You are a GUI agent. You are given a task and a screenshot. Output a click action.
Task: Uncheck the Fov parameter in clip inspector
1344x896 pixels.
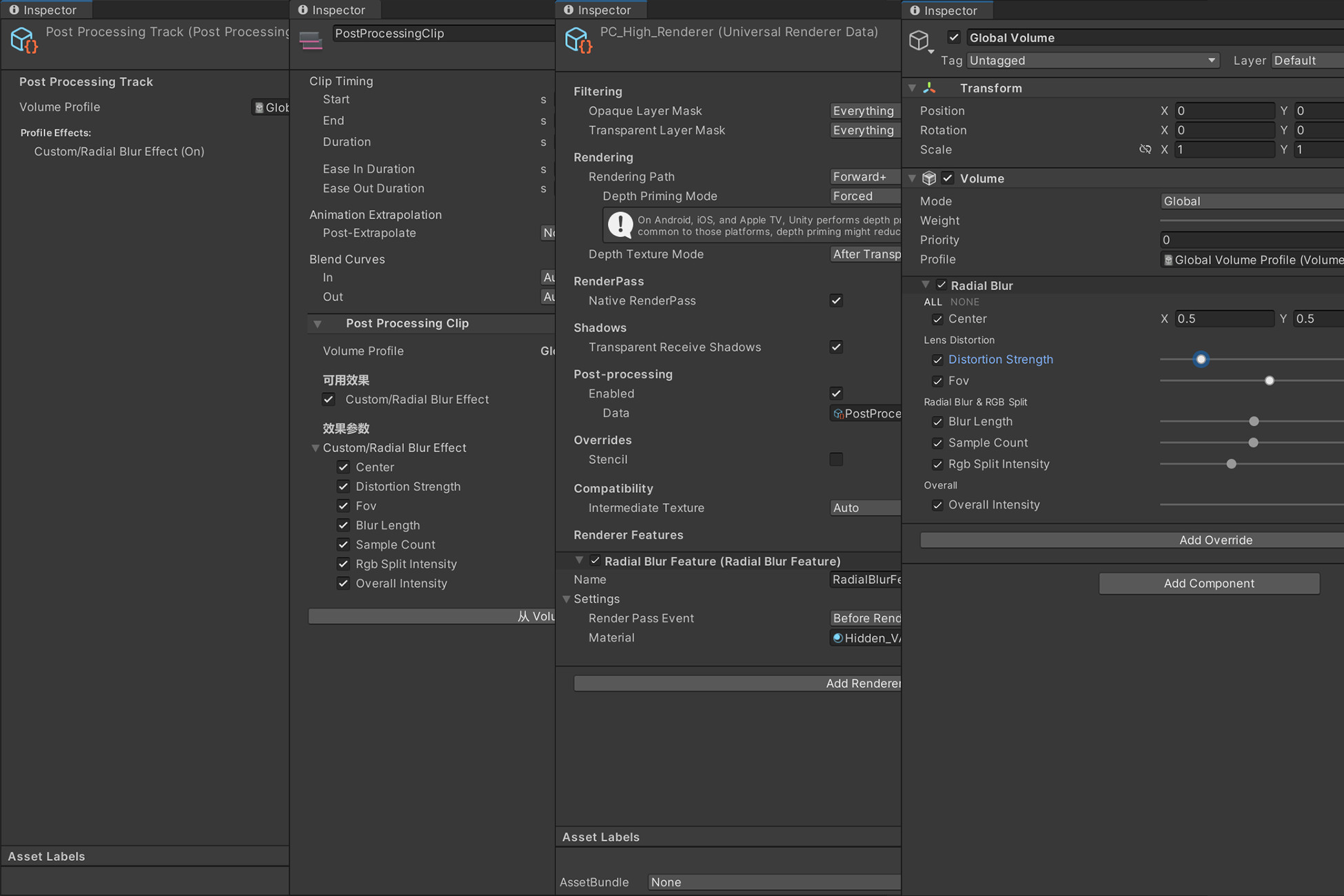343,506
